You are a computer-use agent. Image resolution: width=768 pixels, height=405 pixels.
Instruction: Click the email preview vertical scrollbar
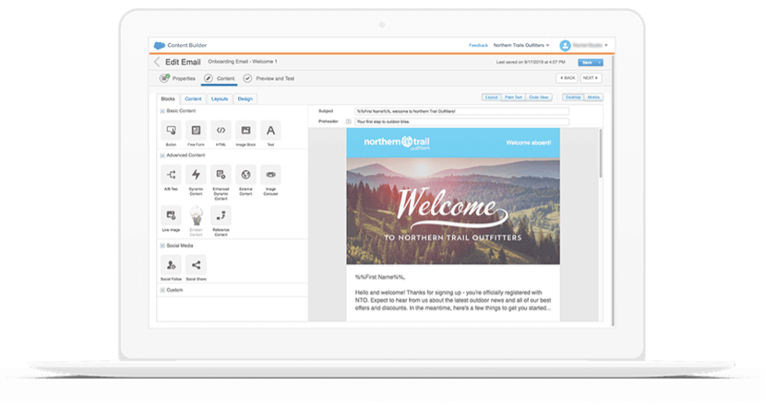pos(601,154)
